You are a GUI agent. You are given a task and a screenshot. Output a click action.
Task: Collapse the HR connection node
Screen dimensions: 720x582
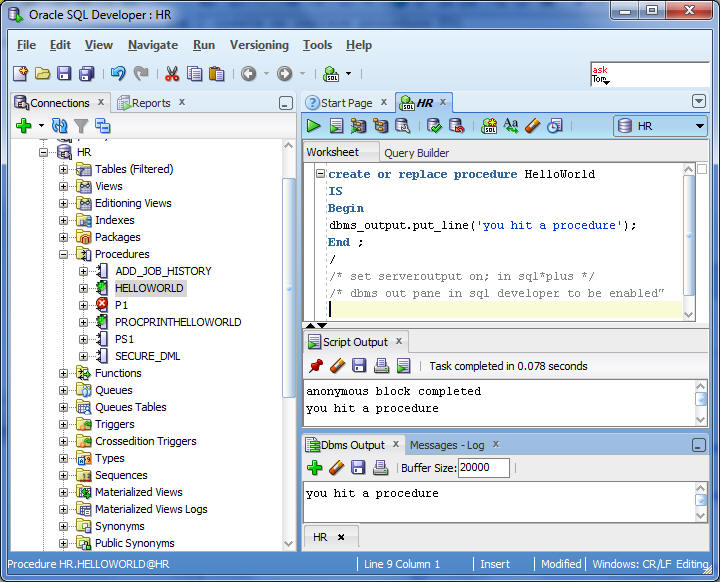click(x=43, y=152)
